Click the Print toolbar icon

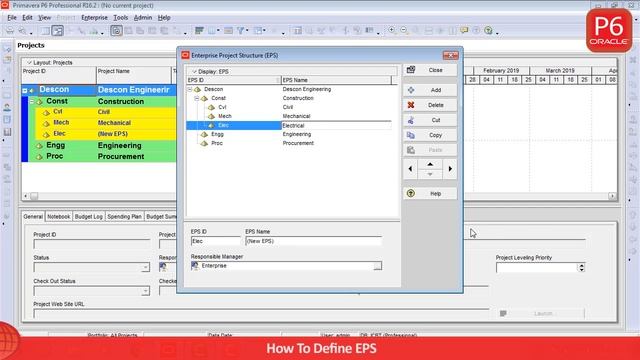pos(10,31)
